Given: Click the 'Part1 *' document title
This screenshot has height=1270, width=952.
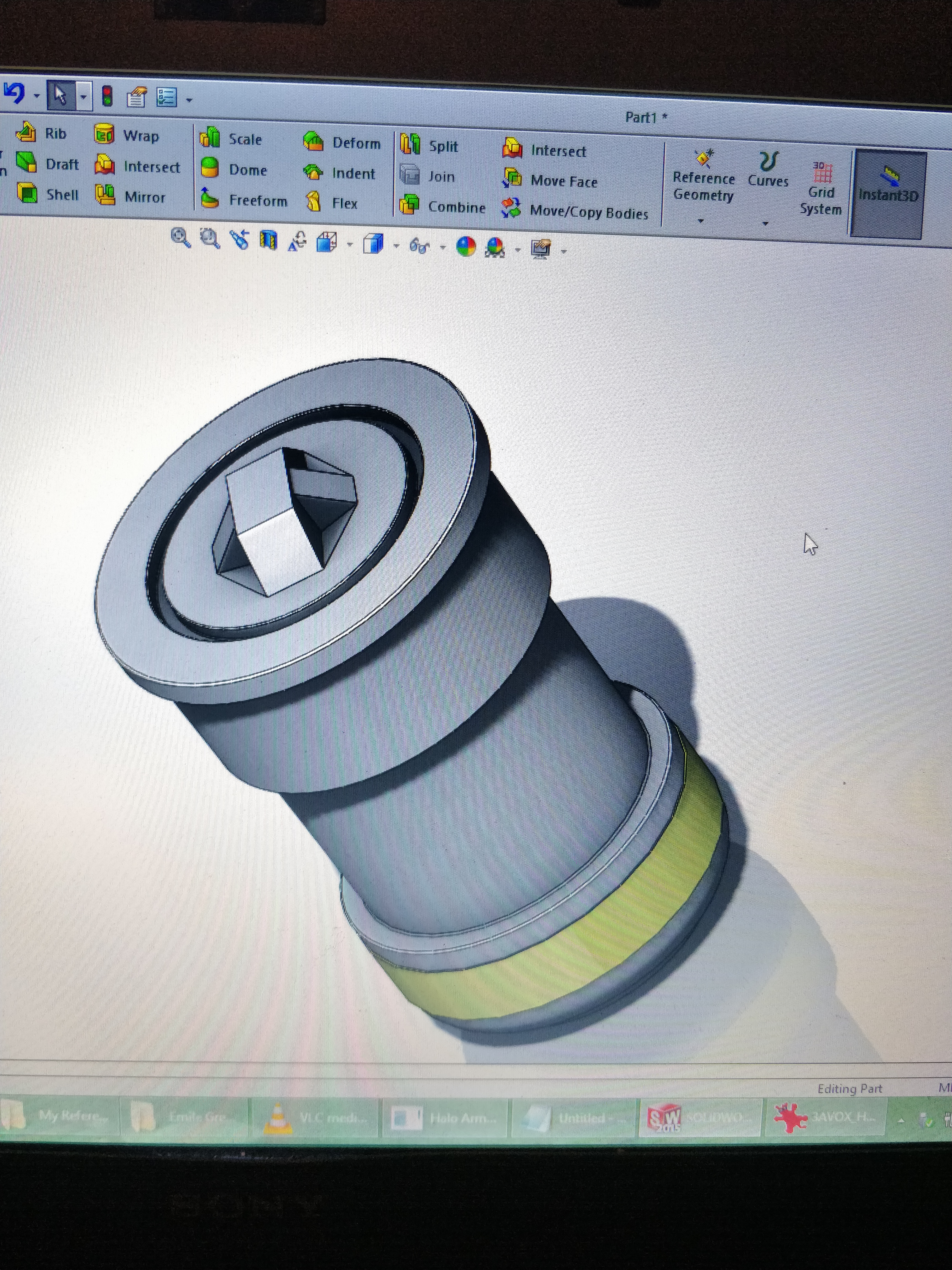Looking at the screenshot, I should click(x=646, y=117).
